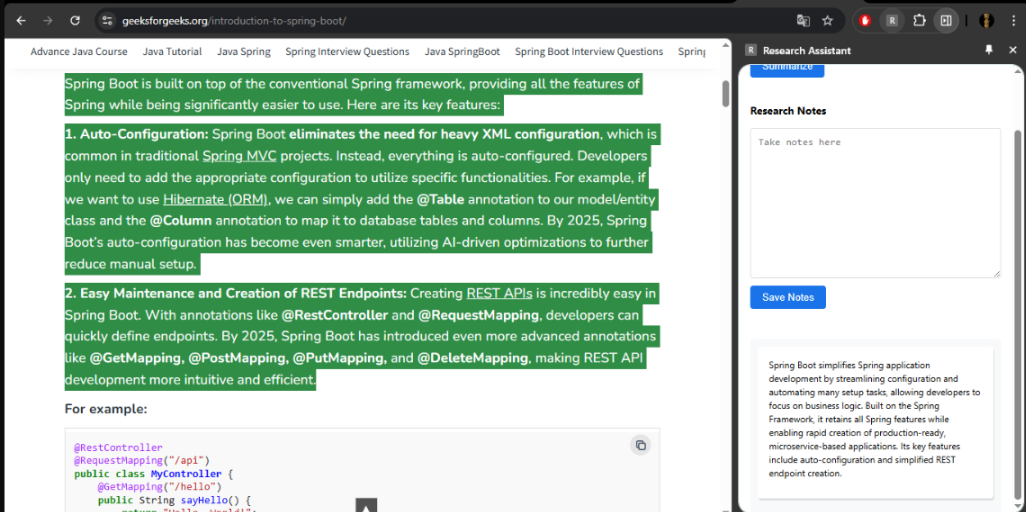
Task: Open Java Spring nav item
Action: [x=243, y=52]
